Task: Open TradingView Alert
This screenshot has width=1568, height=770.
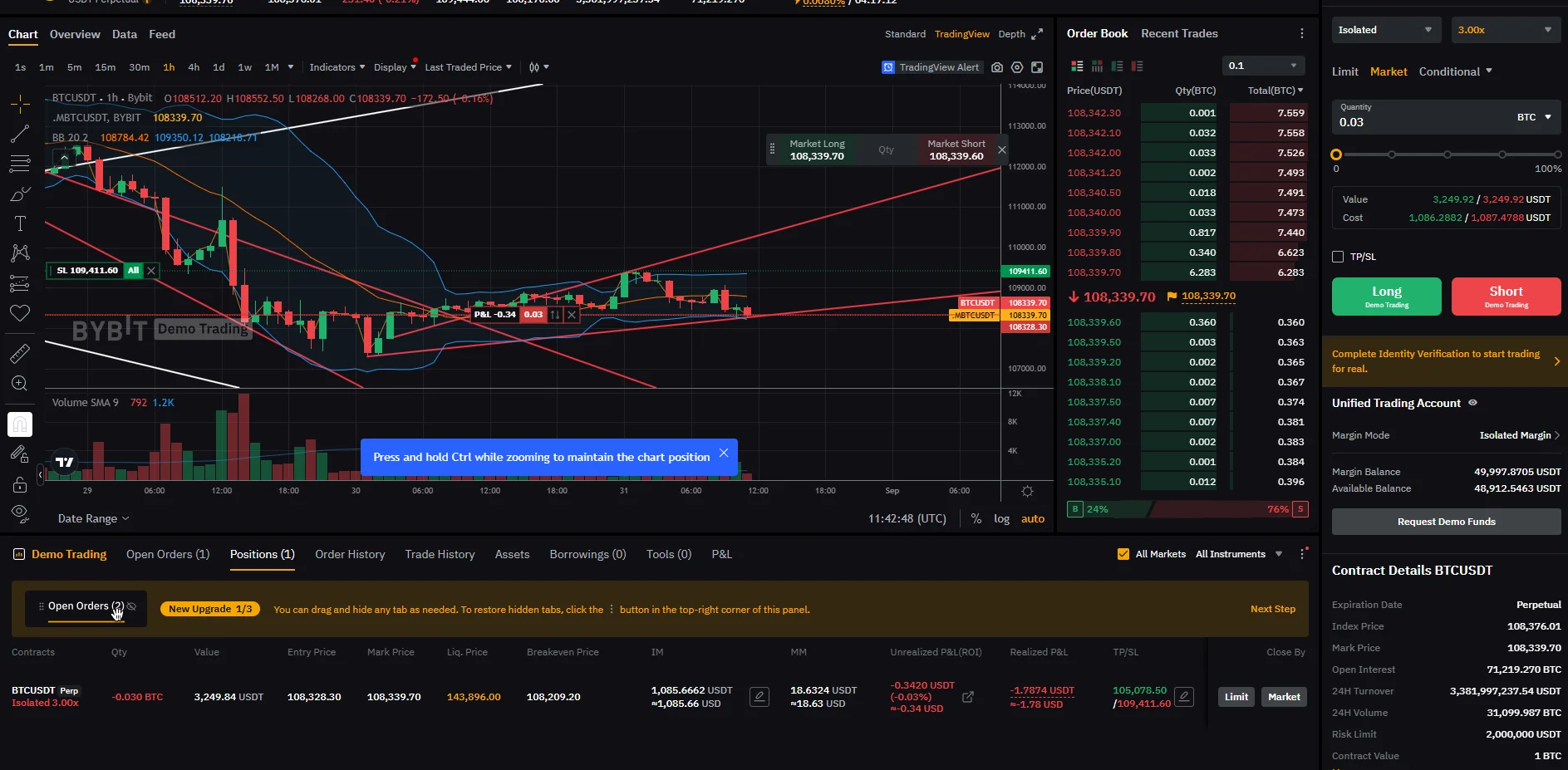Action: click(931, 67)
